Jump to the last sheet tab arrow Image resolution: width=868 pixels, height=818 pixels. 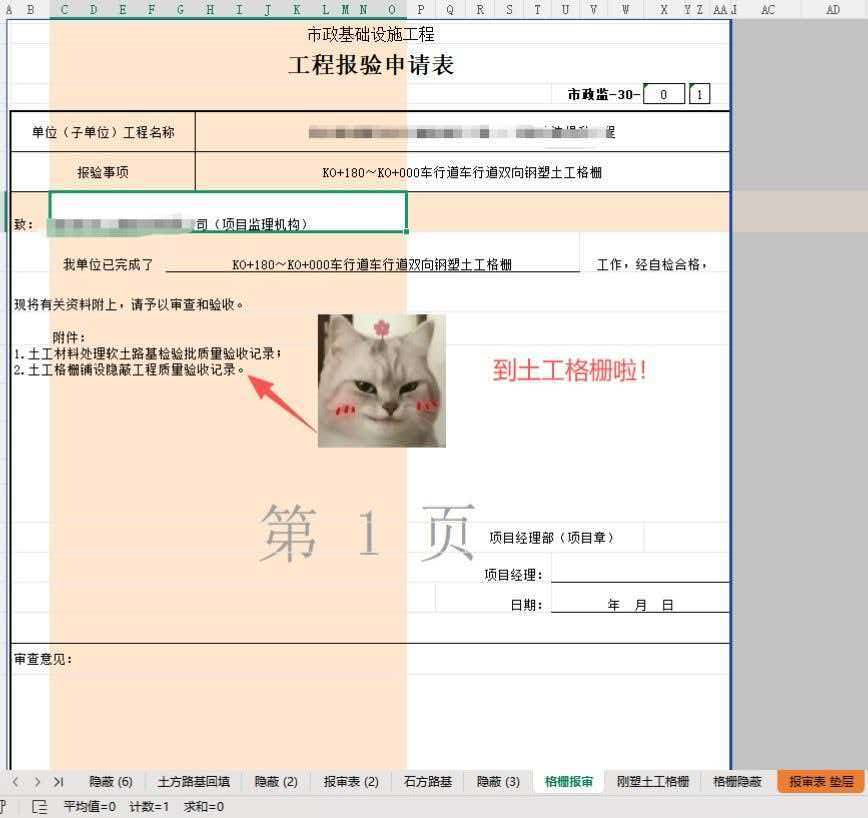[x=59, y=781]
